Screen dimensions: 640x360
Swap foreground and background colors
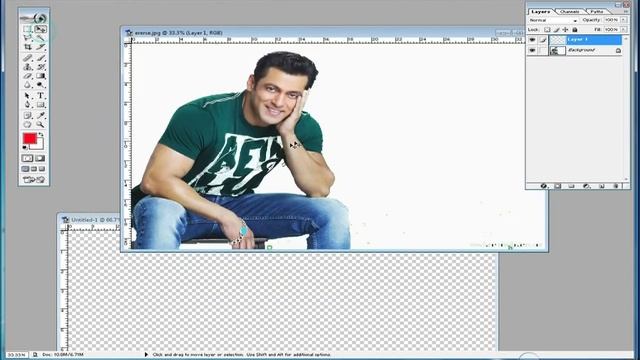[x=41, y=135]
